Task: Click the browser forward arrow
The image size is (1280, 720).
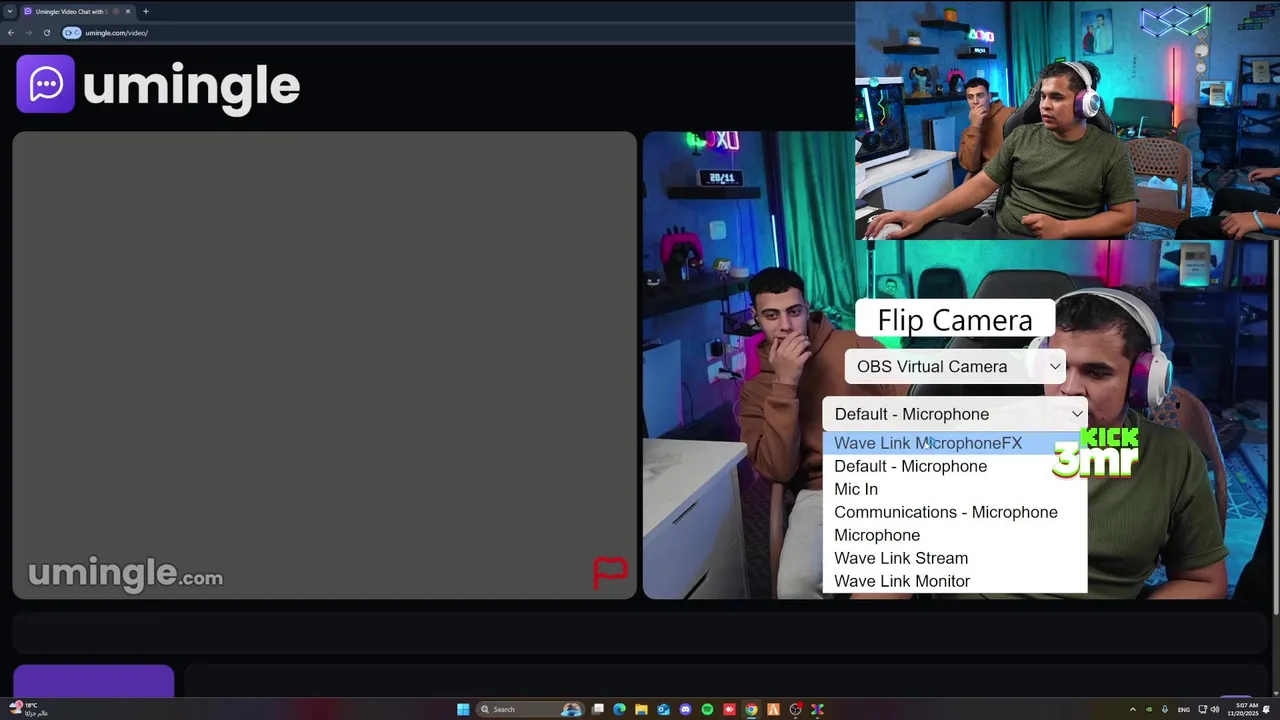Action: [x=28, y=33]
